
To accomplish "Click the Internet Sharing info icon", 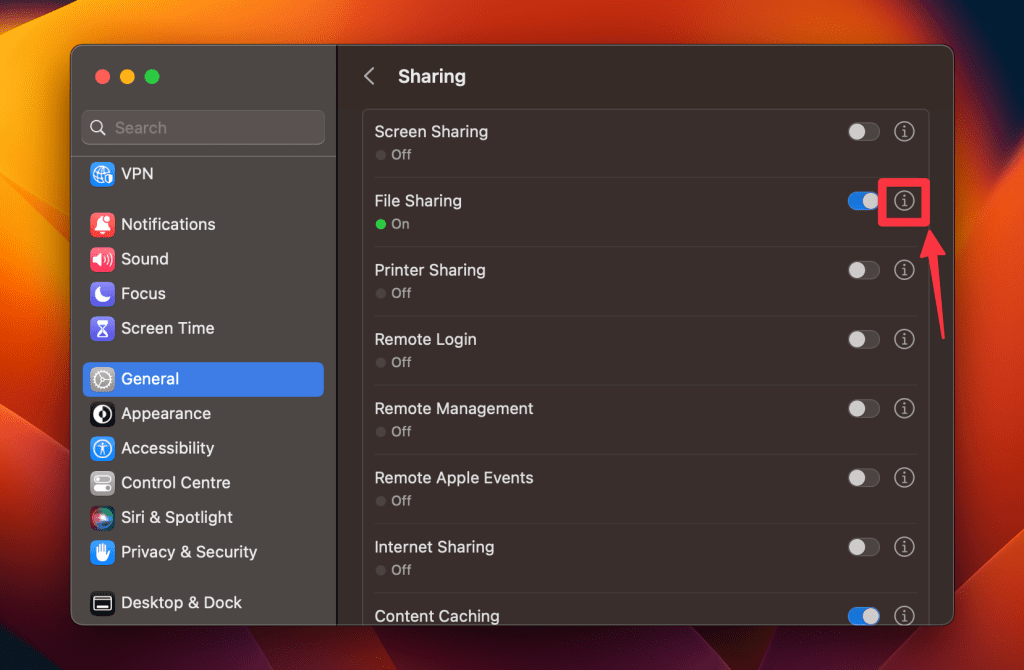I will [x=904, y=547].
